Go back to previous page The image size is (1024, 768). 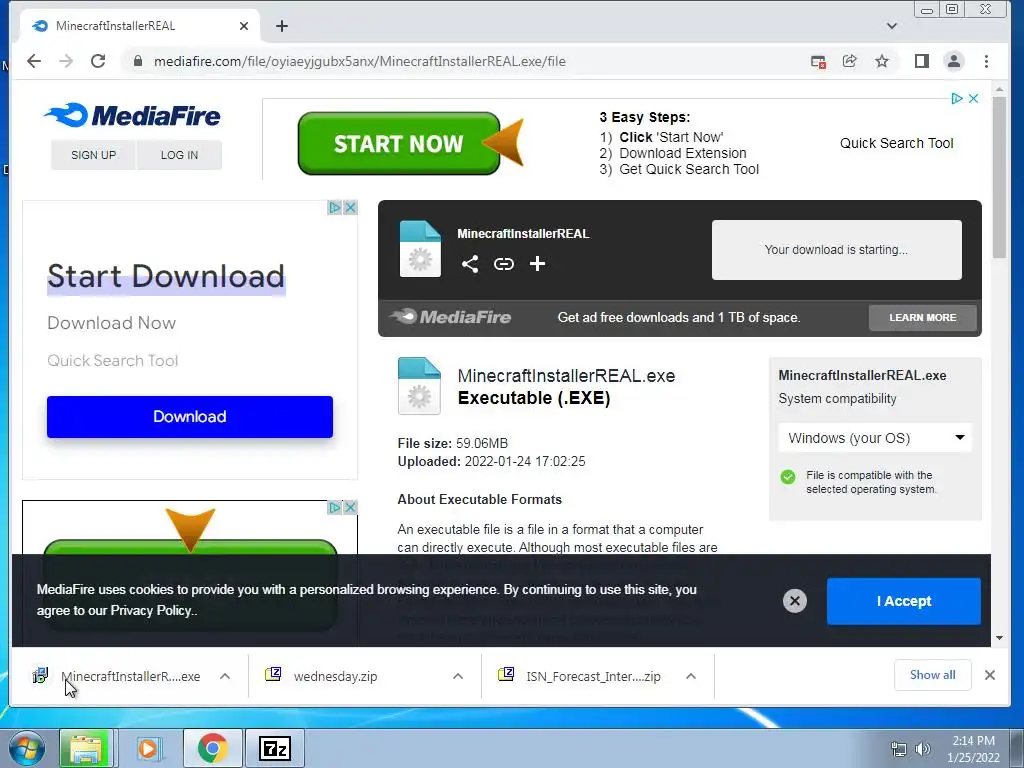(x=34, y=61)
